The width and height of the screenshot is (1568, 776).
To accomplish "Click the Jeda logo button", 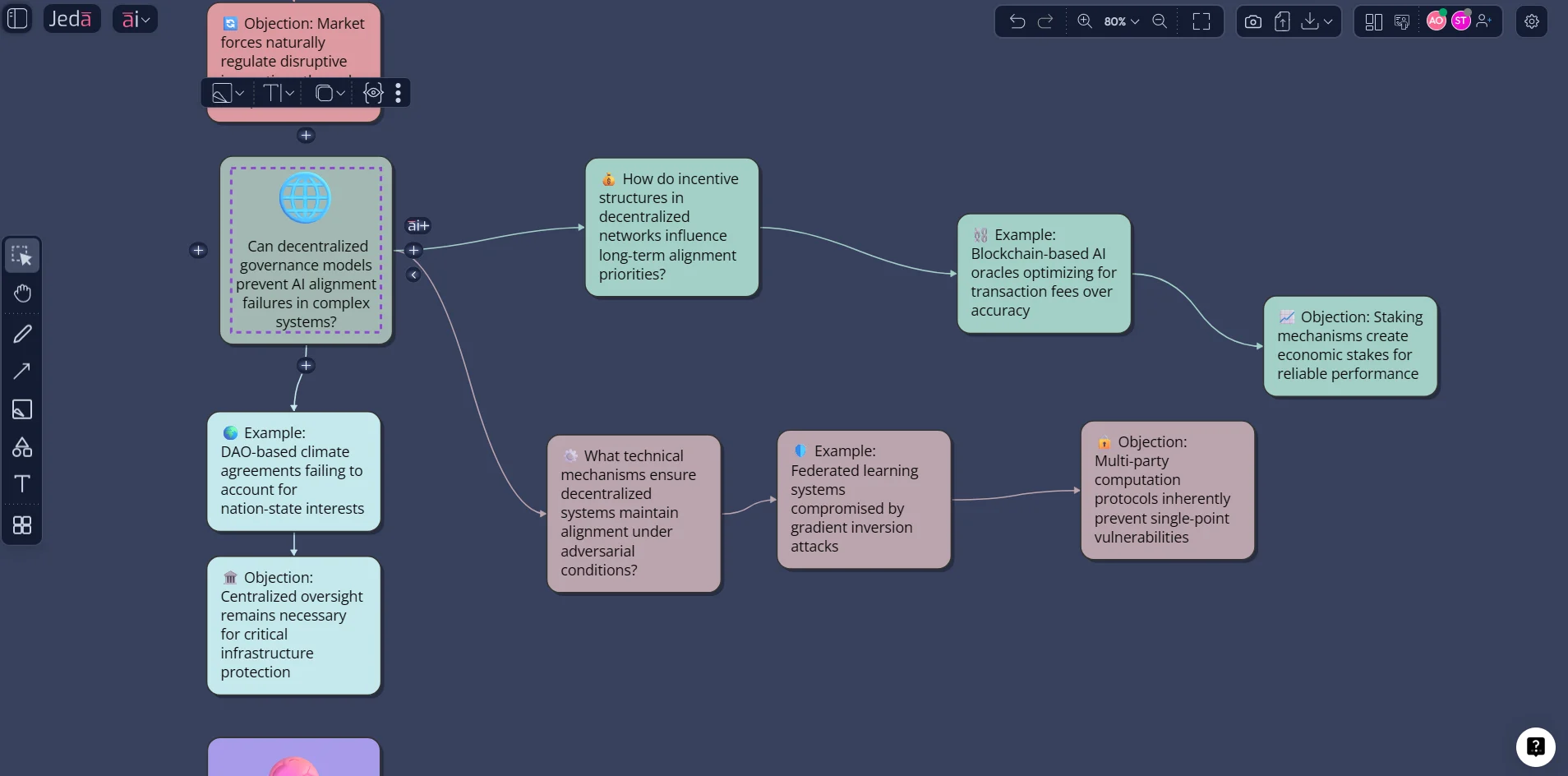I will pyautogui.click(x=71, y=19).
